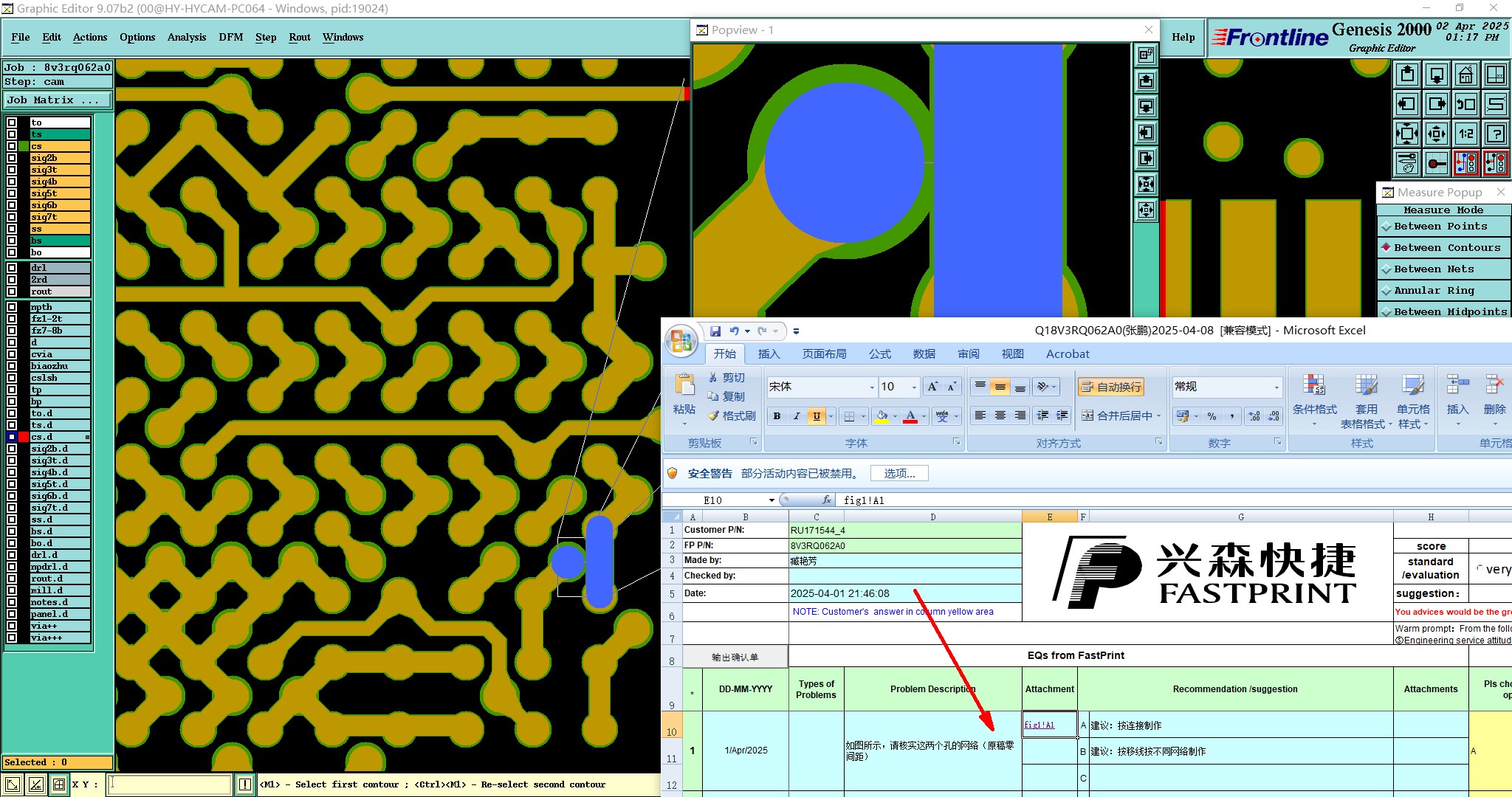Open the font name 宋体 dropdown
The width and height of the screenshot is (1512, 797).
(x=872, y=387)
